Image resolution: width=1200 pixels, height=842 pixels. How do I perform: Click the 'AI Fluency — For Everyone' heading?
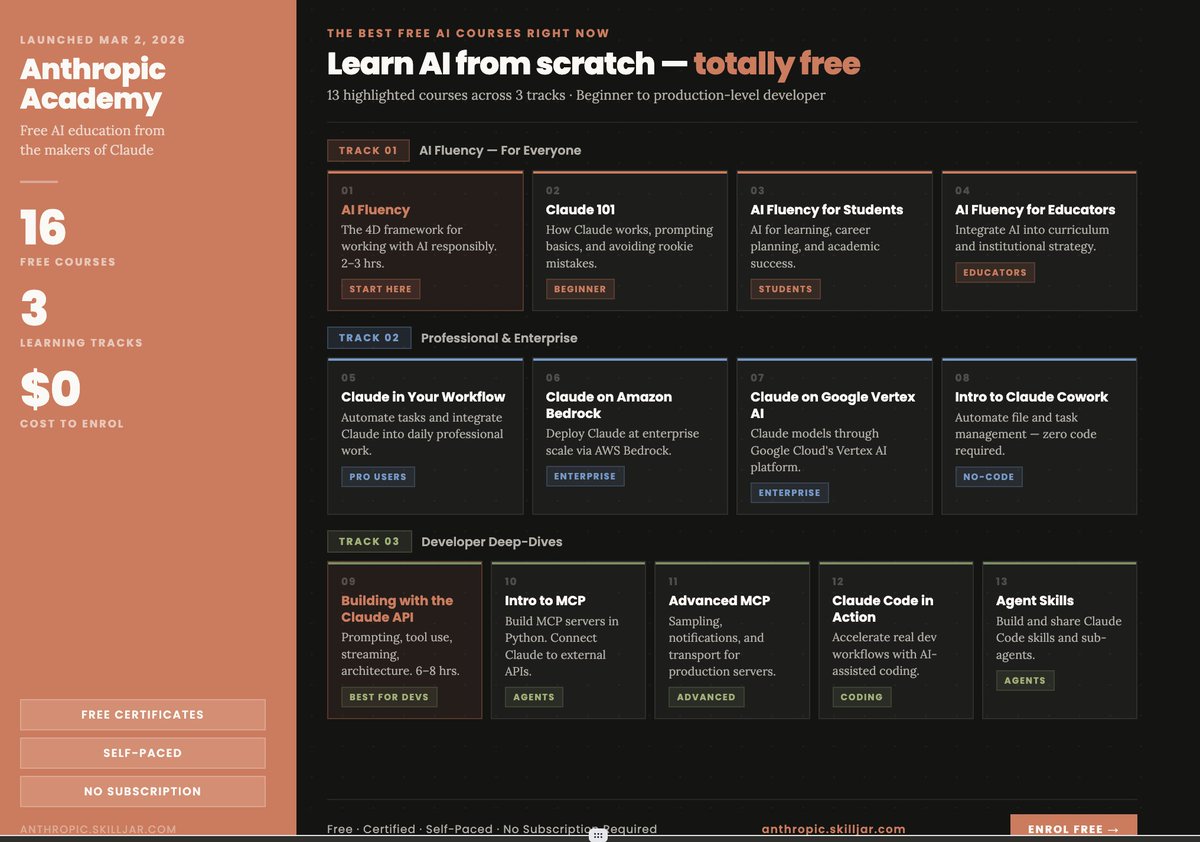point(500,151)
